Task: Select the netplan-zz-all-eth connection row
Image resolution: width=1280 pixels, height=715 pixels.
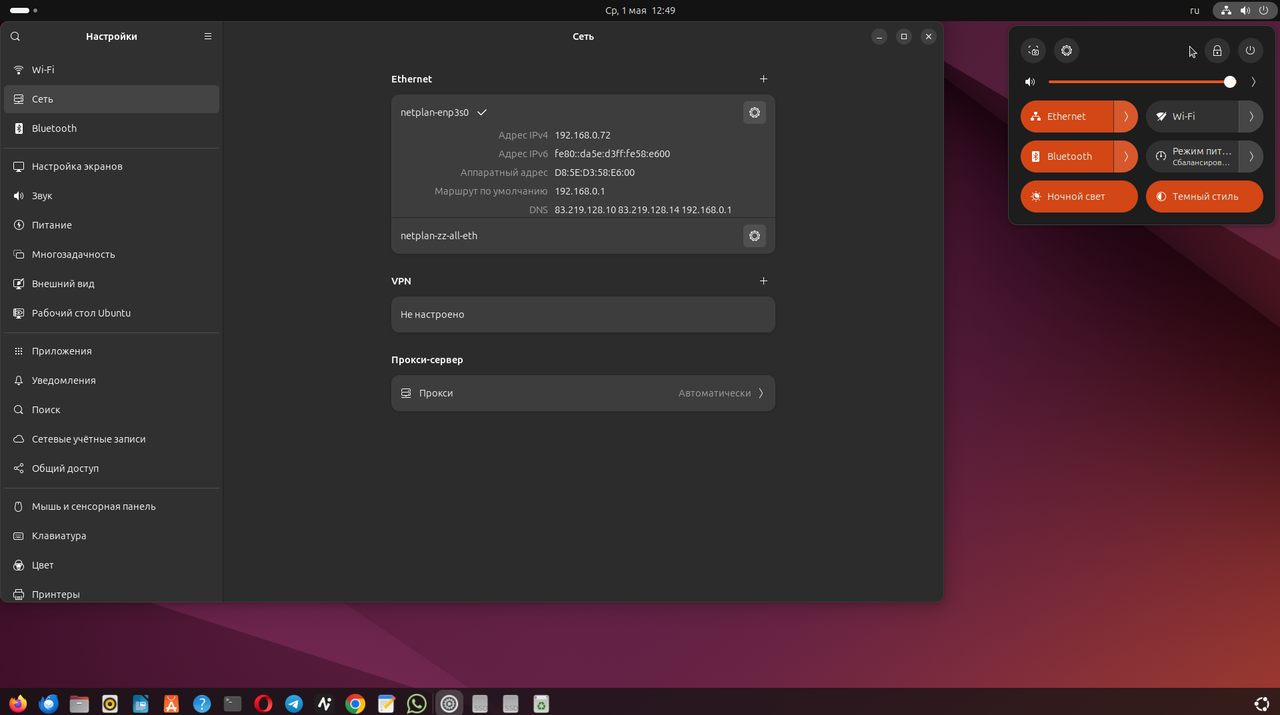Action: pyautogui.click(x=583, y=236)
